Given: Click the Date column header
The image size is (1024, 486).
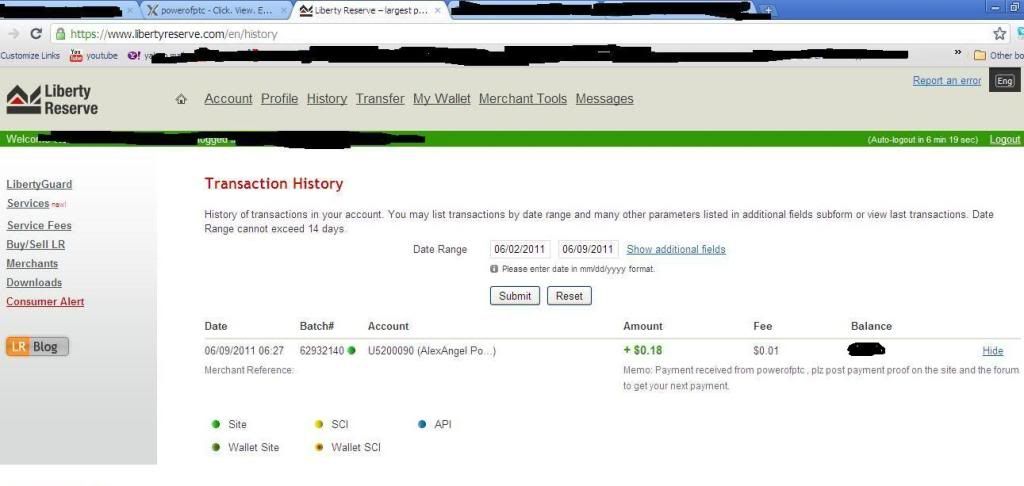Looking at the screenshot, I should tap(216, 326).
